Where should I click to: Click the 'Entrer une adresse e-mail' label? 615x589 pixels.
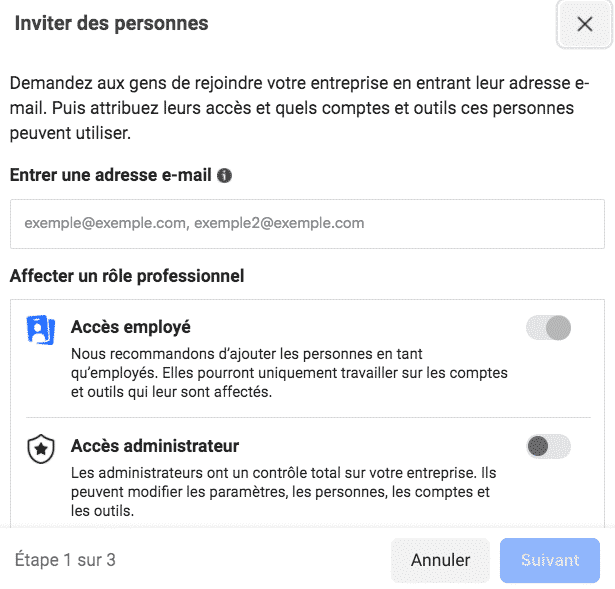110,176
